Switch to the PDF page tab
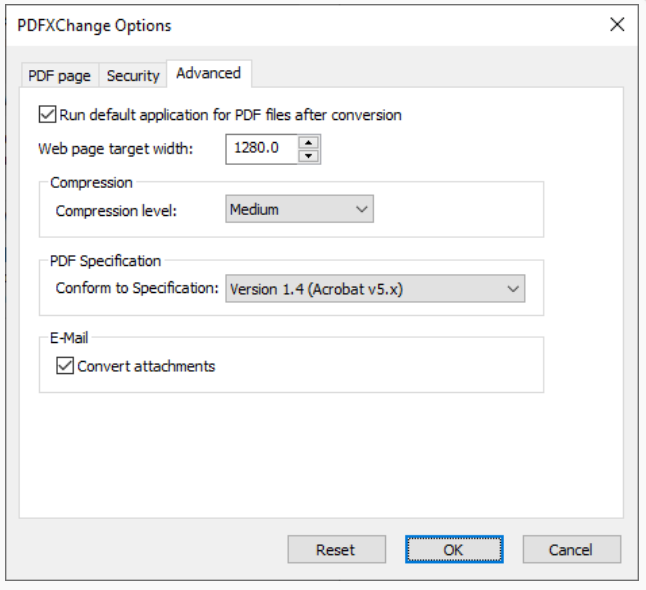Screen dimensions: 646x590 tap(59, 75)
